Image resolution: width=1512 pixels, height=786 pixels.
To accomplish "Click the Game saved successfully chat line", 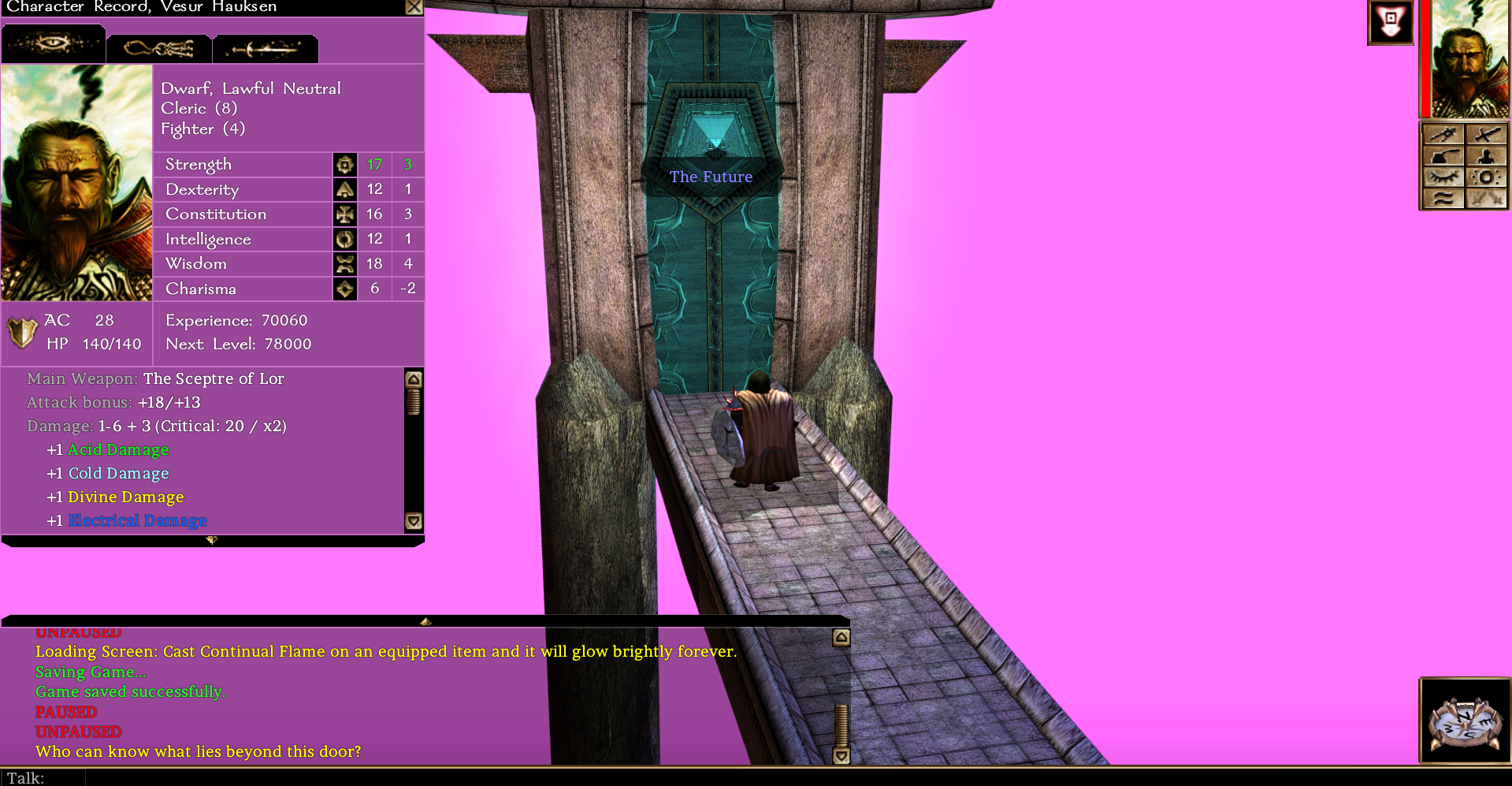I will point(130,691).
